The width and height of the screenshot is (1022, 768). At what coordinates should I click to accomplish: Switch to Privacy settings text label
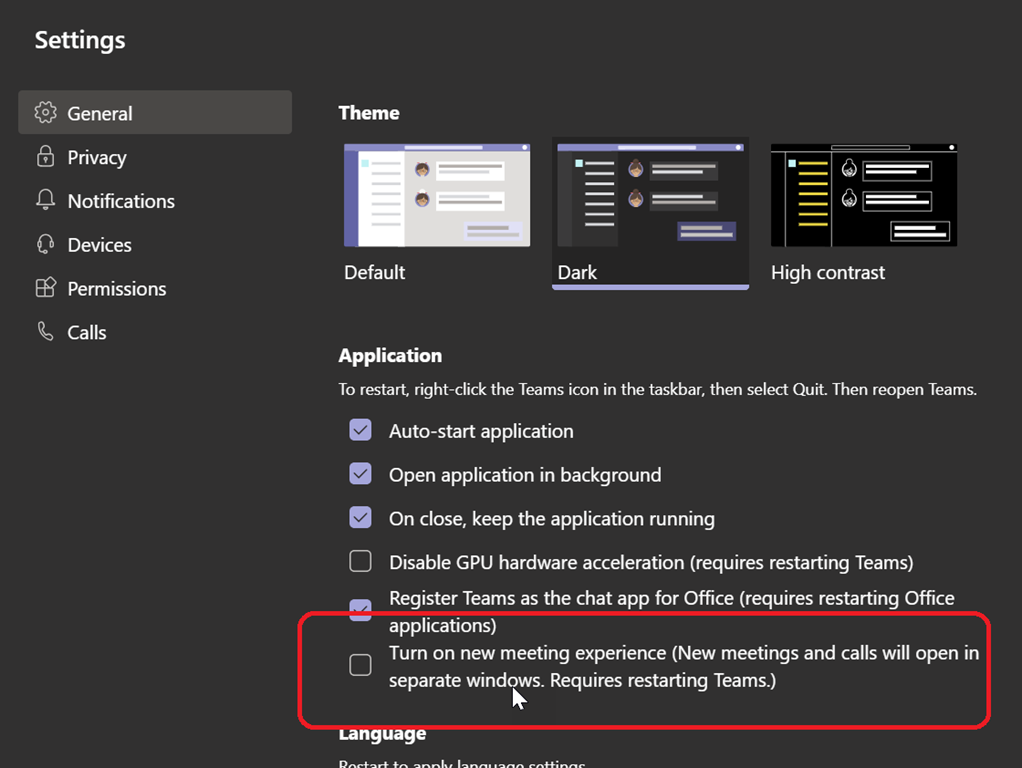(x=96, y=157)
